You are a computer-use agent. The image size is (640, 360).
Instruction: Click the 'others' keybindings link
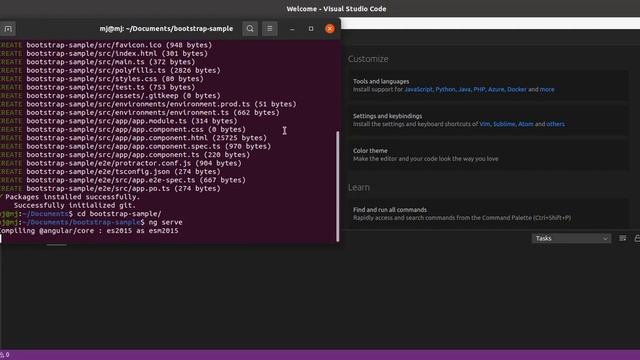coord(556,124)
